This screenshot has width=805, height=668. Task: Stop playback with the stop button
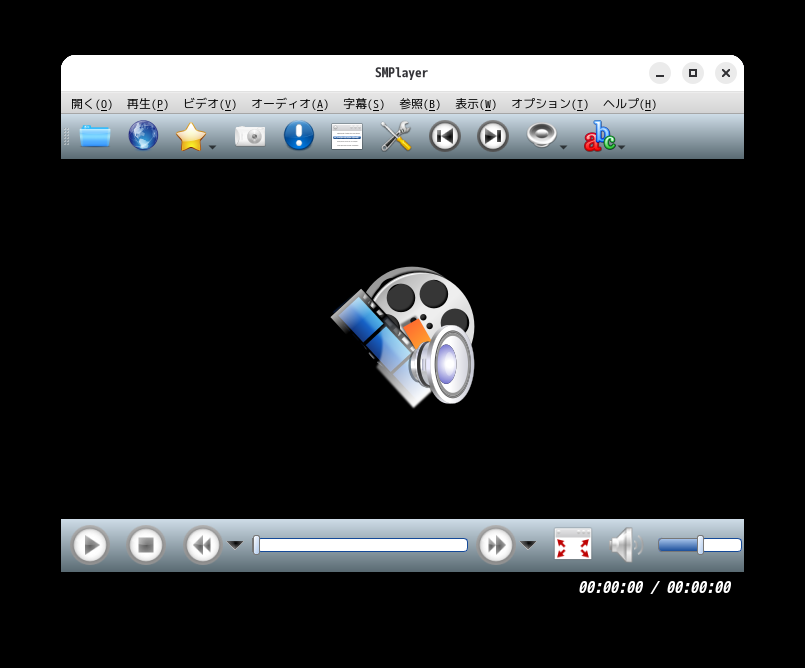(x=146, y=545)
